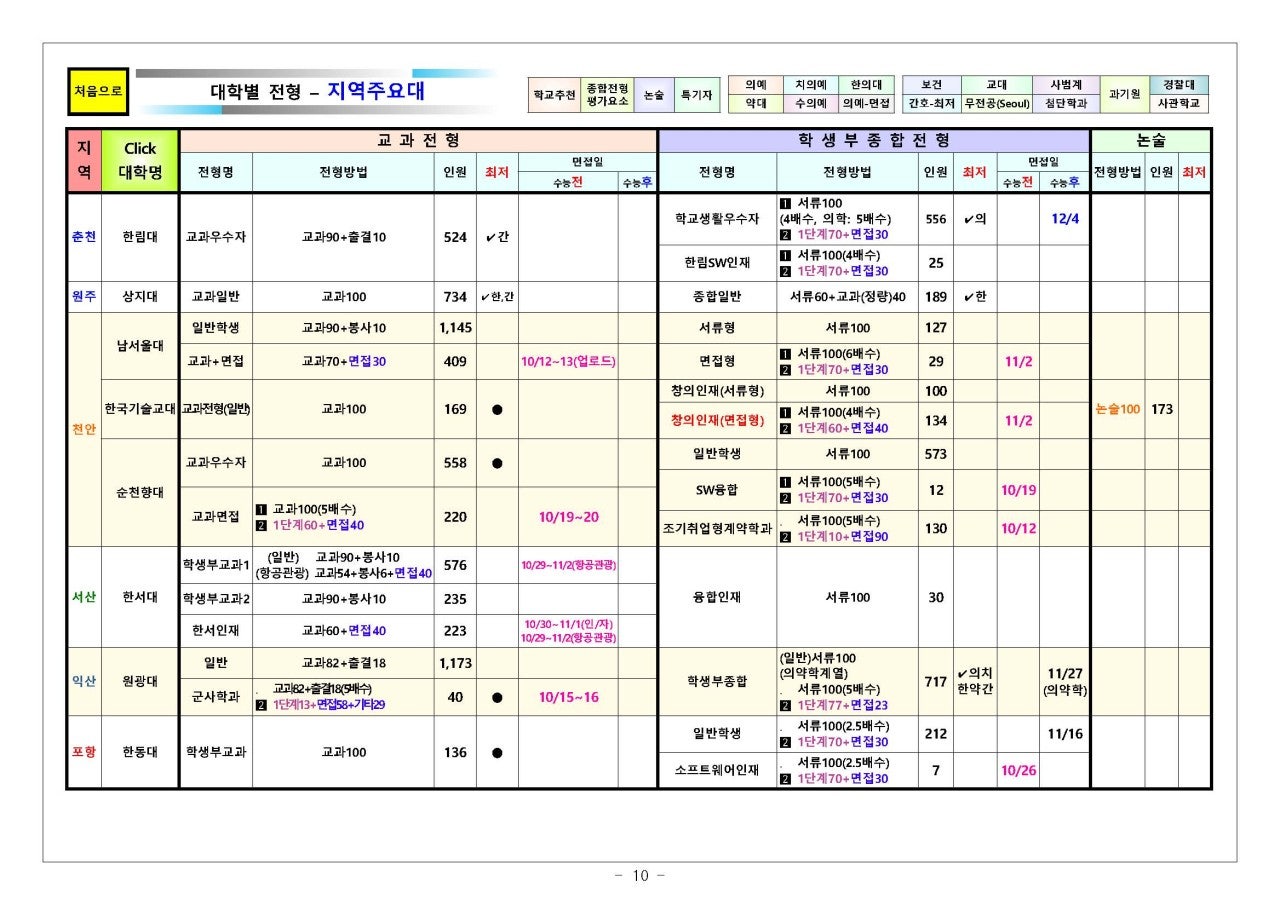Viewport: 1280px width, 905px height.
Task: Click the orange 논술100 cell
Action: (x=1117, y=409)
